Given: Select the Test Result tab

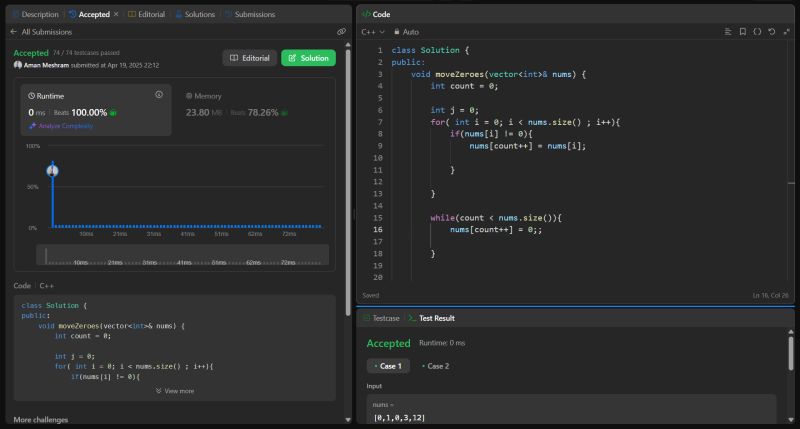Looking at the screenshot, I should (x=432, y=318).
